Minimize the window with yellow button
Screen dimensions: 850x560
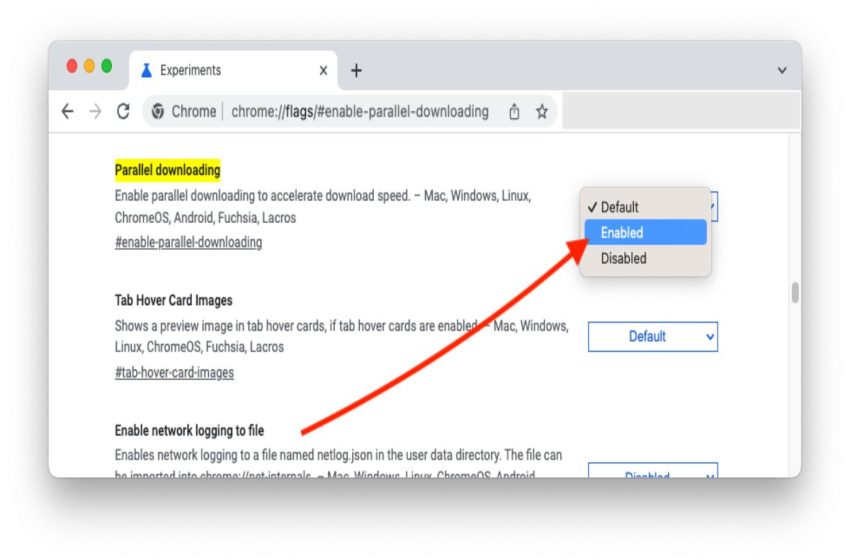click(x=89, y=66)
